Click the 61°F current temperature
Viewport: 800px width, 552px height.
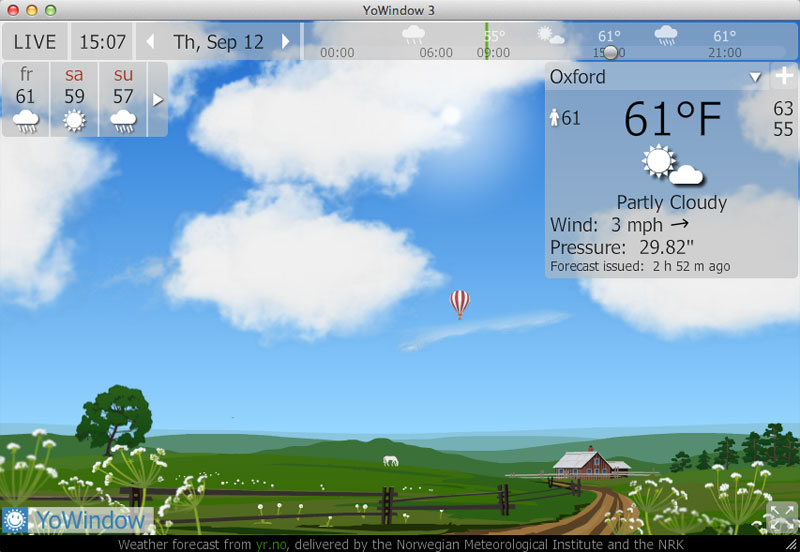[672, 118]
